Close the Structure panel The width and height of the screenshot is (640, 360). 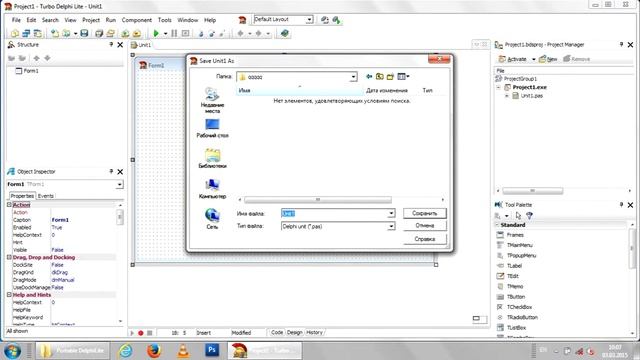(x=120, y=45)
